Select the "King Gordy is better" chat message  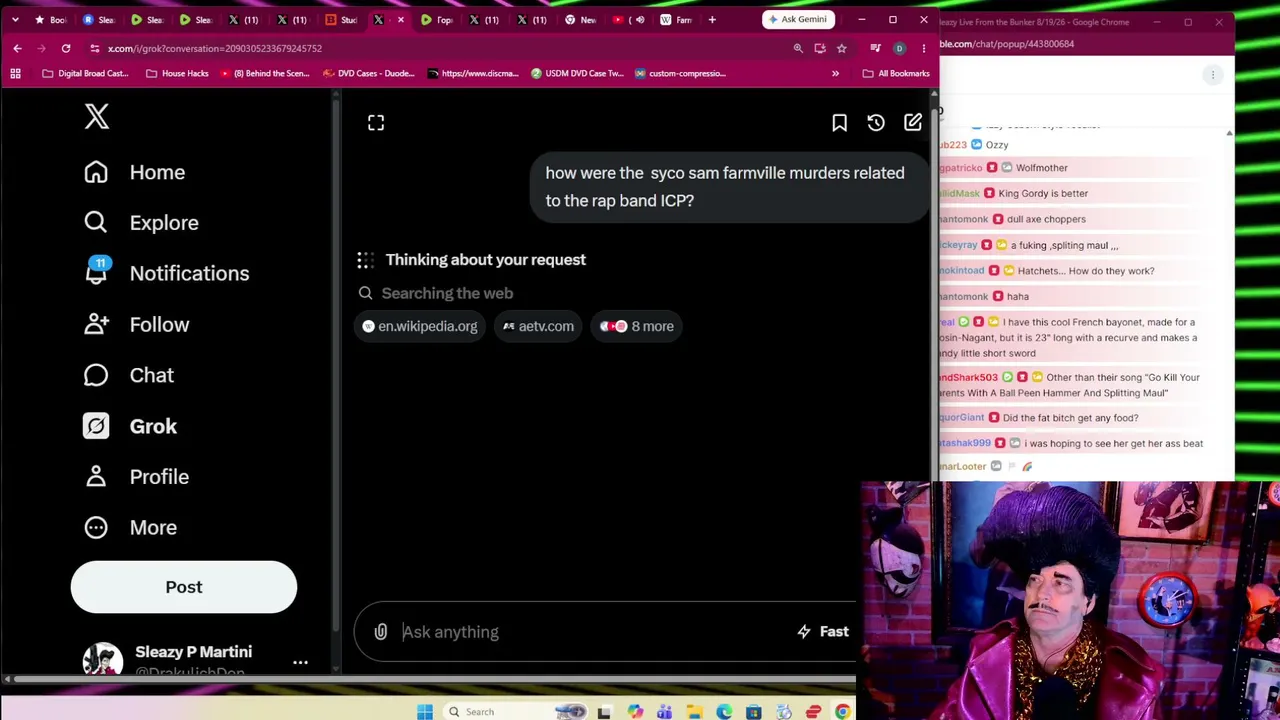pos(1043,193)
